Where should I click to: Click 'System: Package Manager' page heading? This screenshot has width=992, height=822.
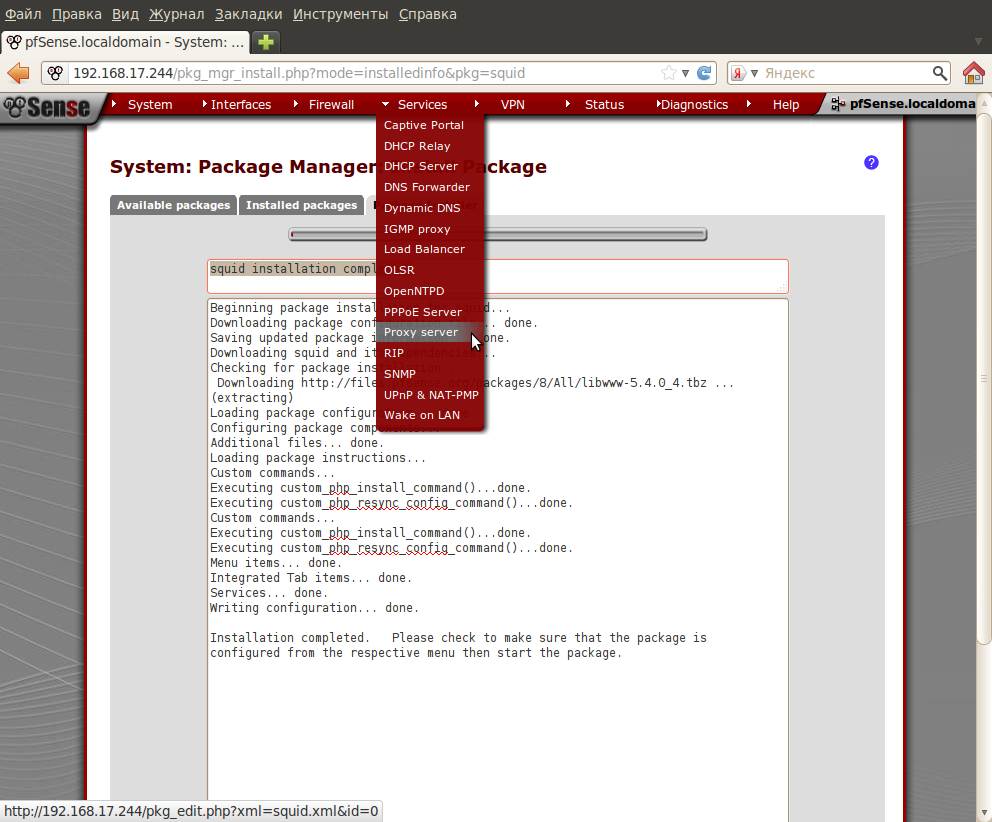point(328,166)
